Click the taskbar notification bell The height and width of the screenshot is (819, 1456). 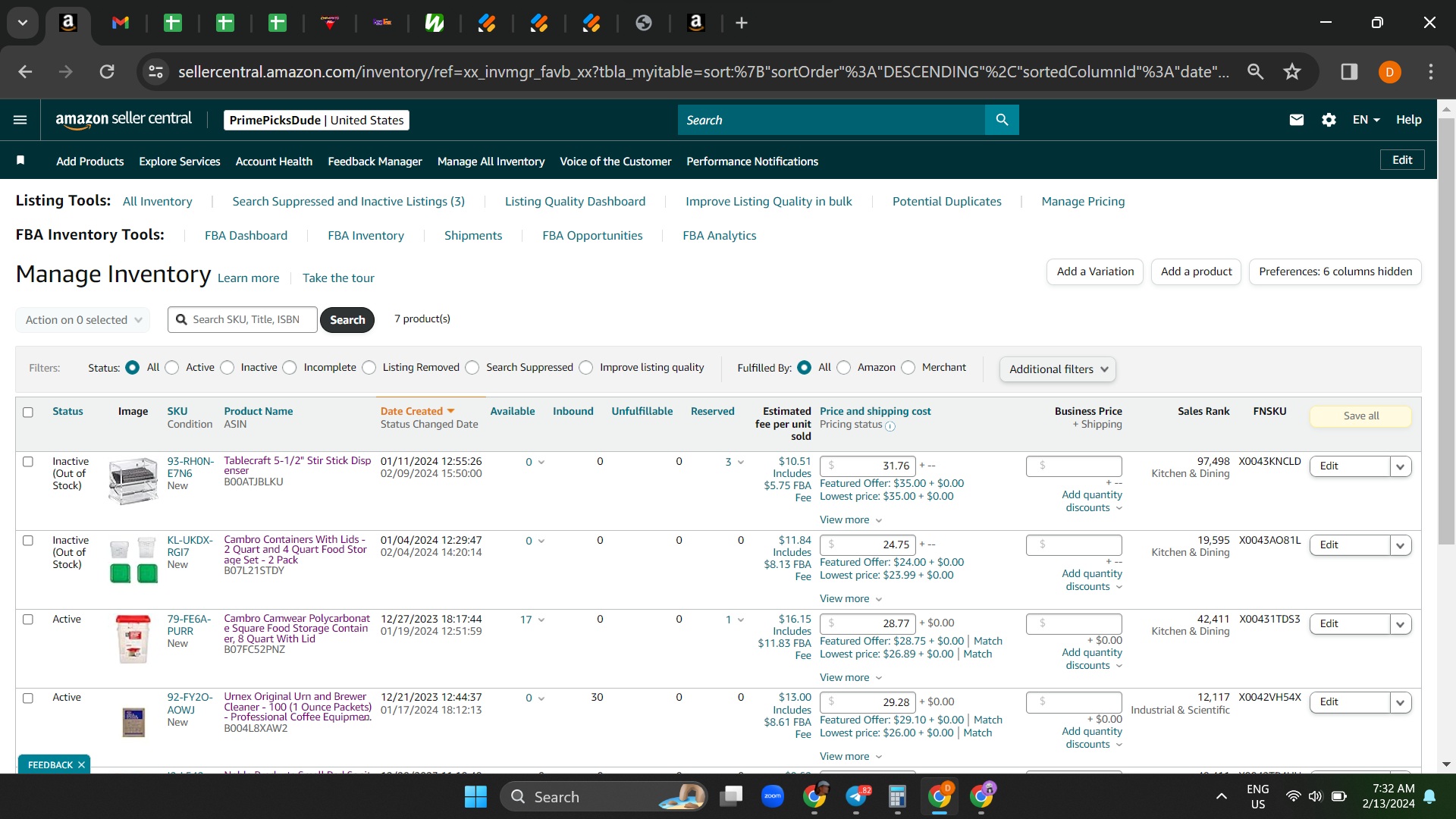(x=1429, y=796)
